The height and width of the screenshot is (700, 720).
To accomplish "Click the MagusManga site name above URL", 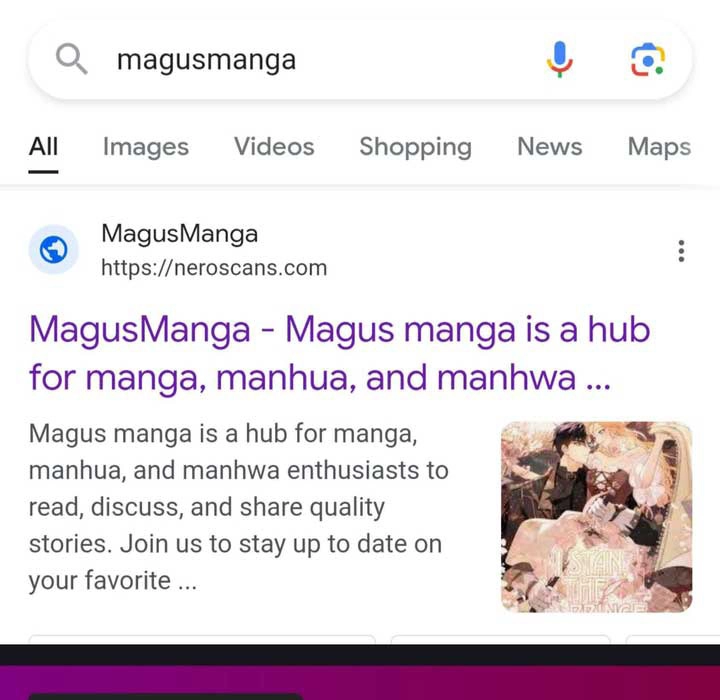I will pos(180,234).
